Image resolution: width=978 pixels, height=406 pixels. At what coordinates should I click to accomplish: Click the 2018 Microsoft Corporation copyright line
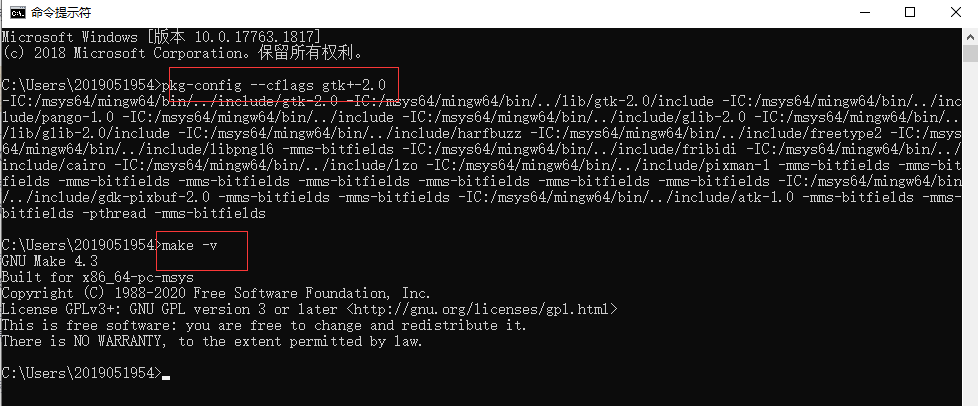coord(182,53)
